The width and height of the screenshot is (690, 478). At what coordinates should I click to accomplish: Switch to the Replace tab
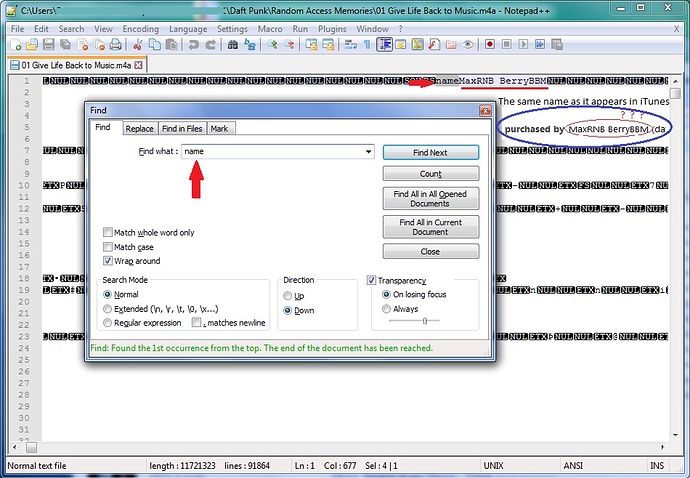point(139,128)
